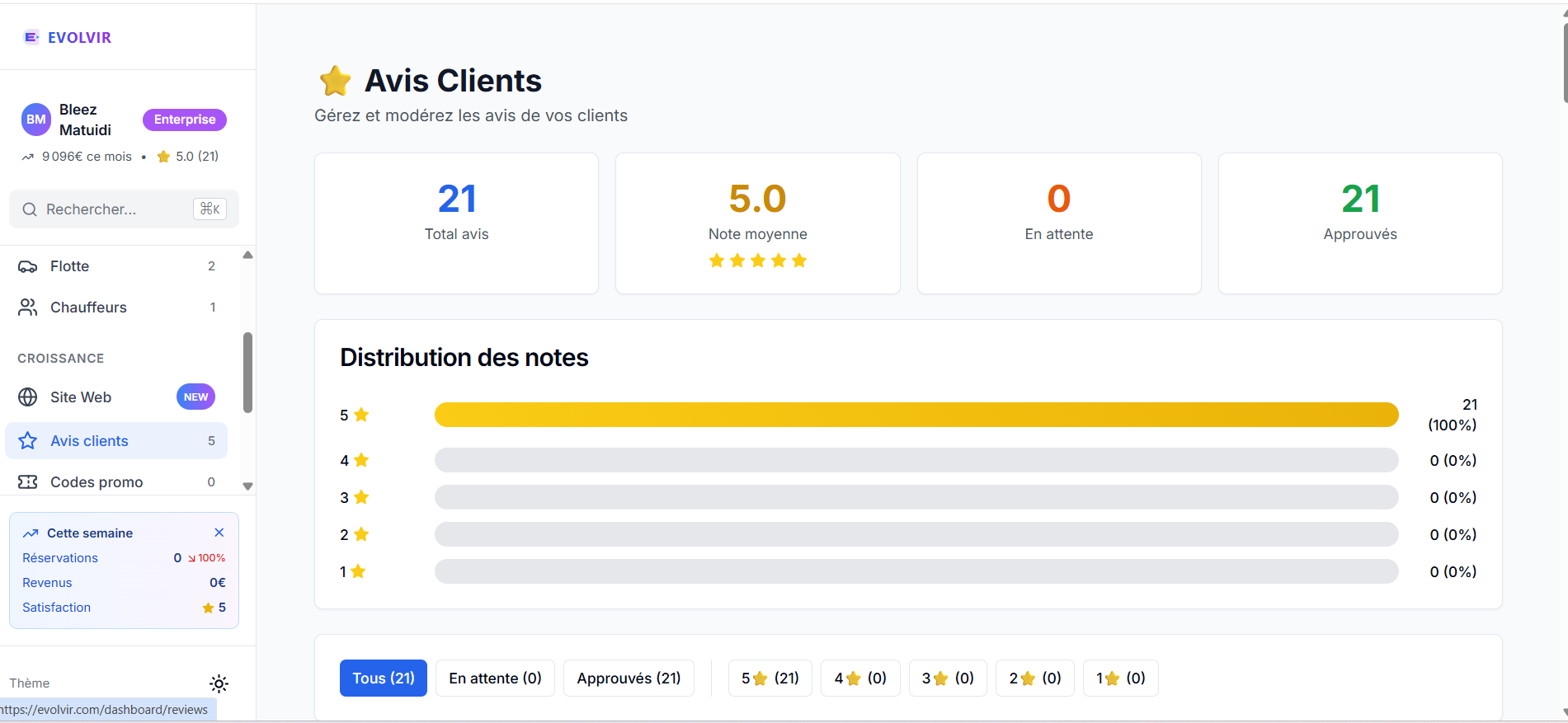The width and height of the screenshot is (1568, 723).
Task: Click the Evolvir logo icon
Action: tap(31, 37)
